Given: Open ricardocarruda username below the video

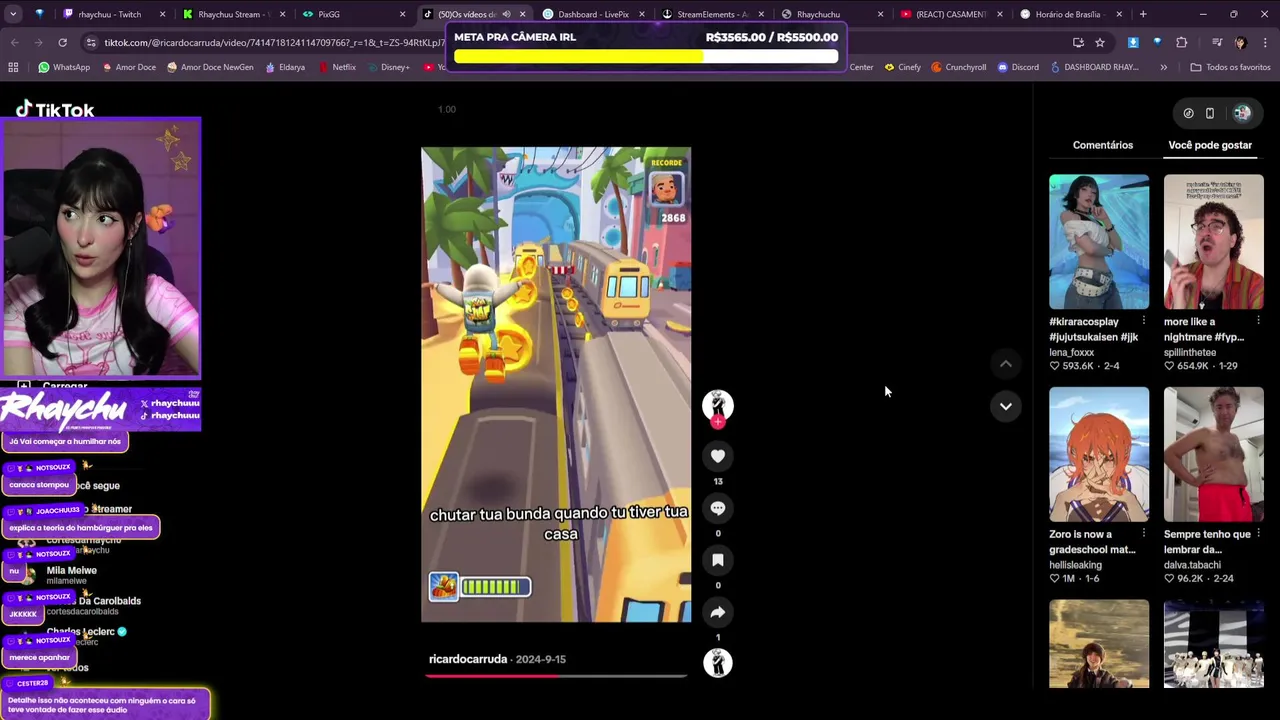Looking at the screenshot, I should [x=468, y=659].
